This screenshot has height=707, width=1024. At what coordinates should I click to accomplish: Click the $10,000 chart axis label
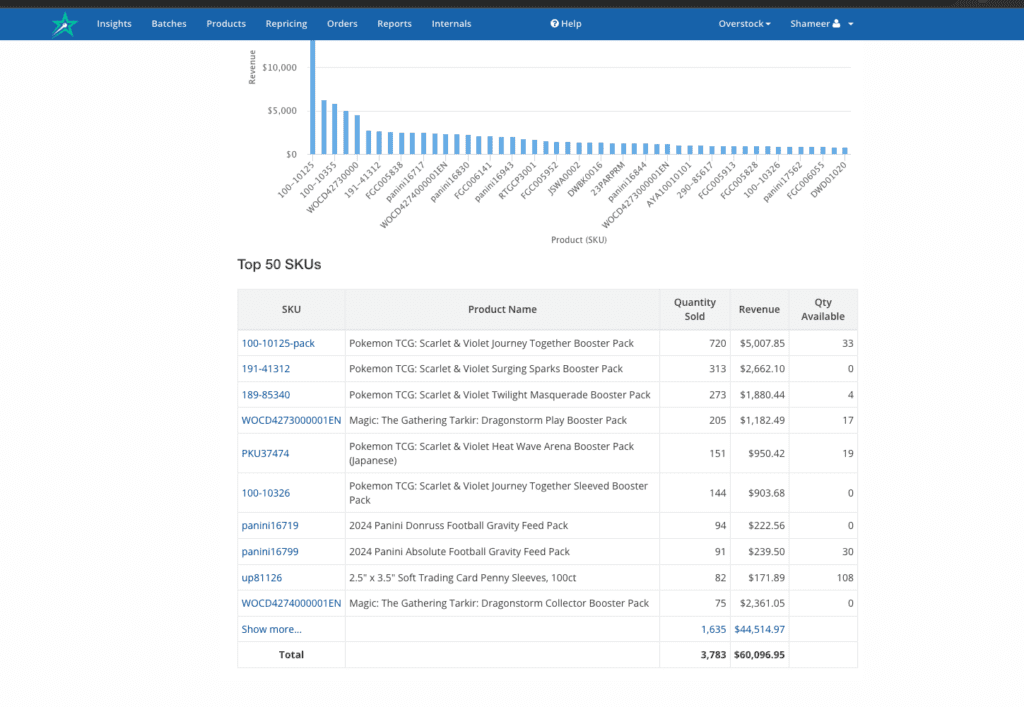[280, 67]
